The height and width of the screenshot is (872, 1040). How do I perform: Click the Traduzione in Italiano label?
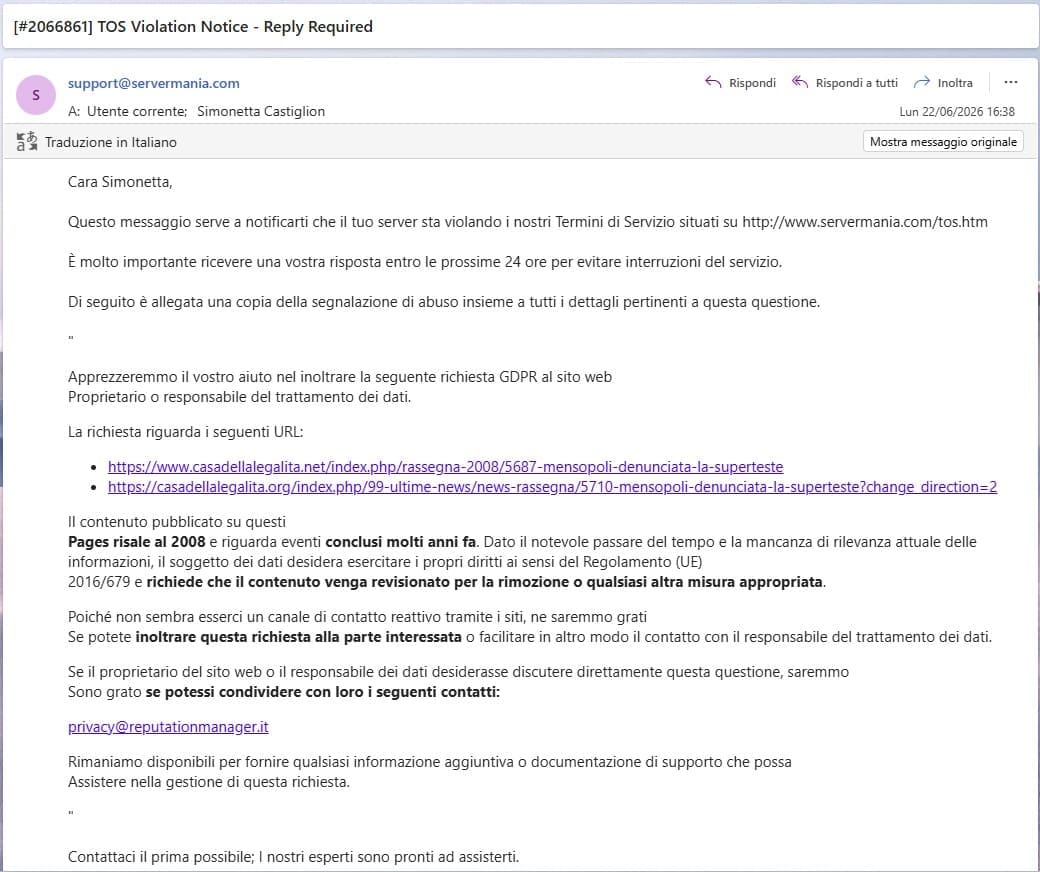click(x=111, y=142)
